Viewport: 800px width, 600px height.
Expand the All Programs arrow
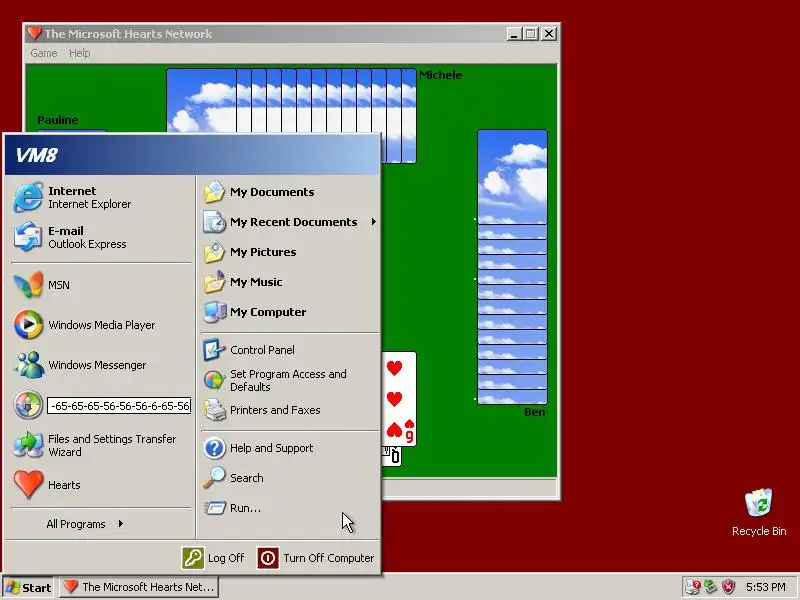coord(120,523)
